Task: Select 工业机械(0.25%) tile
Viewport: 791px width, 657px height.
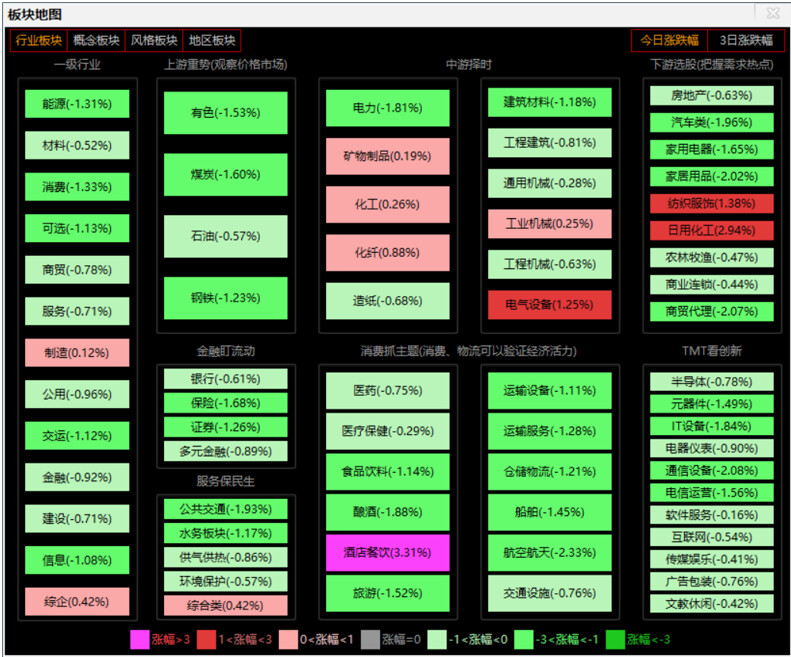Action: coord(550,224)
